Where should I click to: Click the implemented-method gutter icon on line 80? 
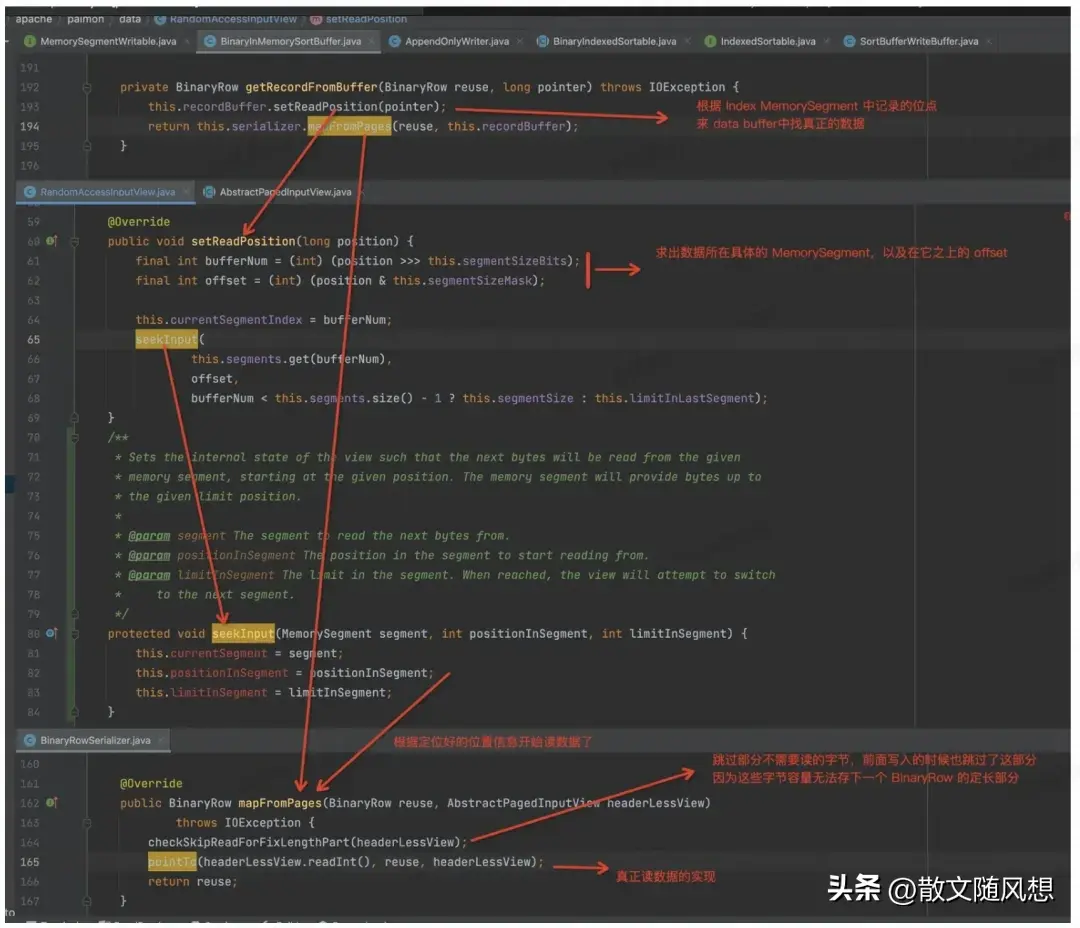click(51, 634)
